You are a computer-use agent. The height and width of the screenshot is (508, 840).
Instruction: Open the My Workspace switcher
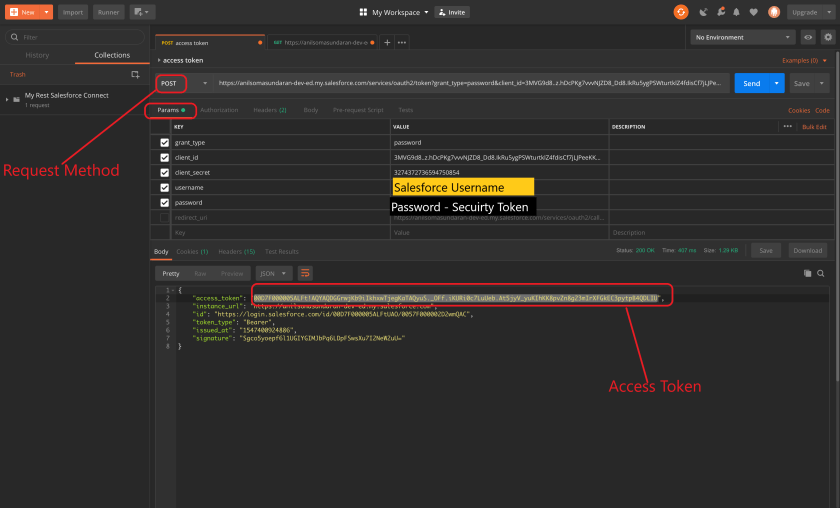394,12
